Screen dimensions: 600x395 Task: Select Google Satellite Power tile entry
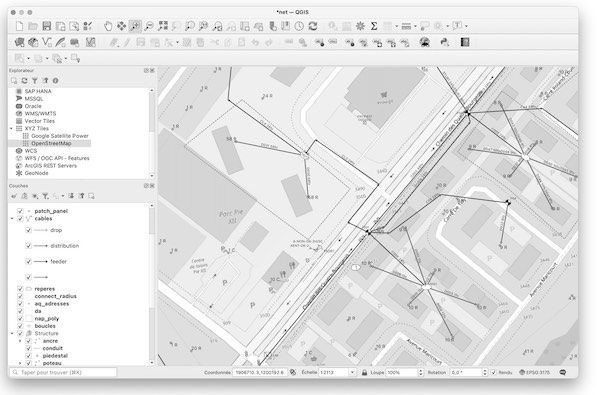60,136
